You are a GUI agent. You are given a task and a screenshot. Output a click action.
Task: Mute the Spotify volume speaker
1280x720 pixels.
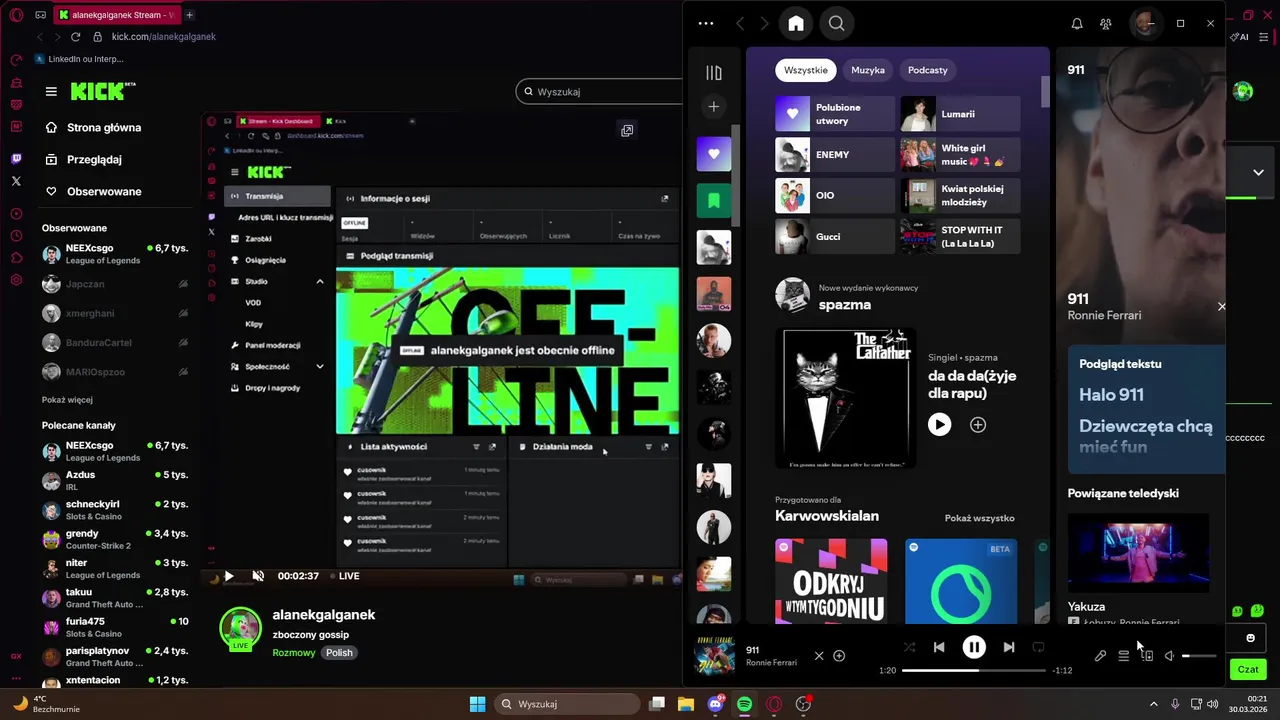(x=1170, y=656)
